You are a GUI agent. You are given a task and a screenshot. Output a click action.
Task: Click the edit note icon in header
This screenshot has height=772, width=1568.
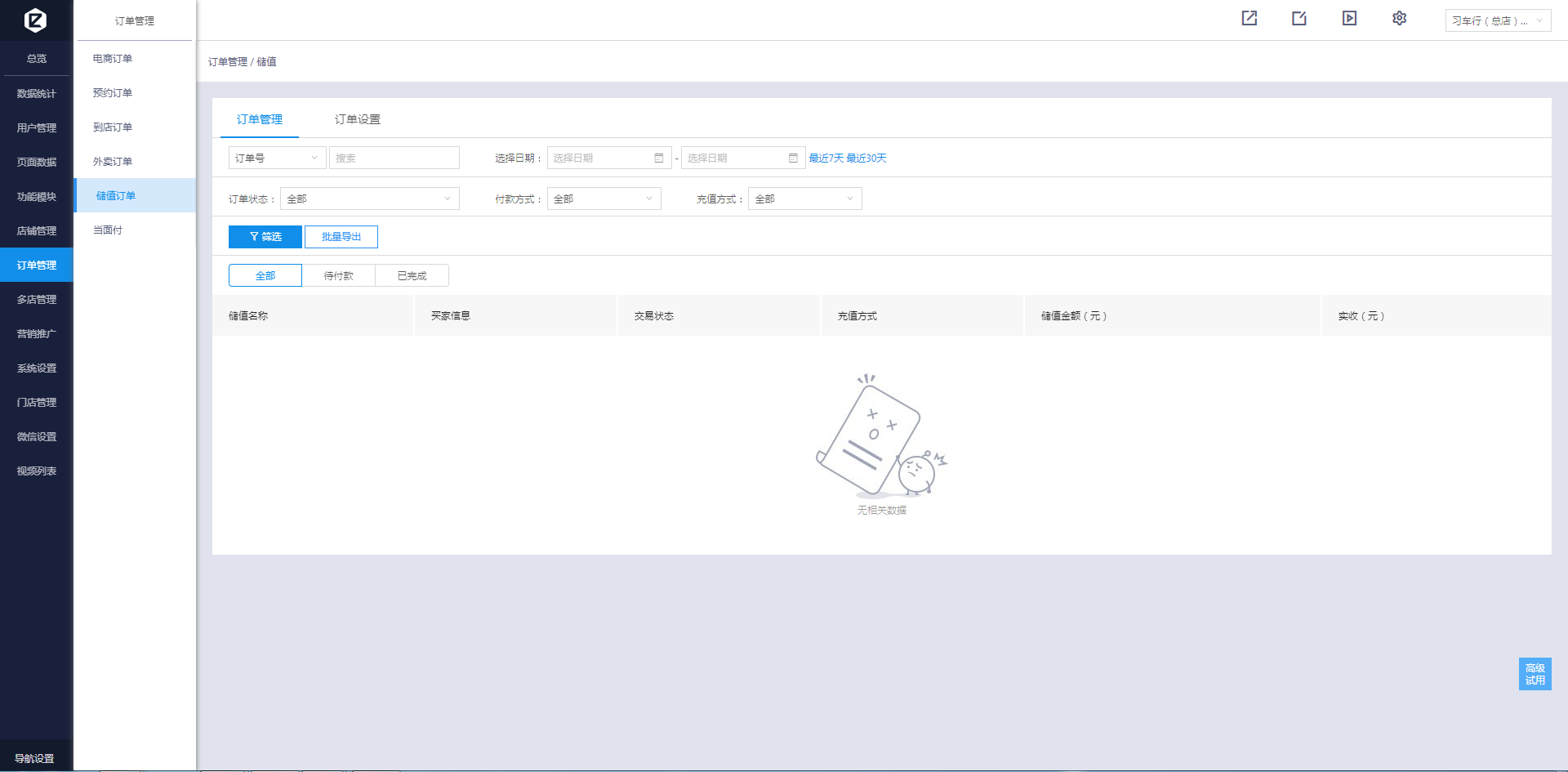(x=1299, y=18)
